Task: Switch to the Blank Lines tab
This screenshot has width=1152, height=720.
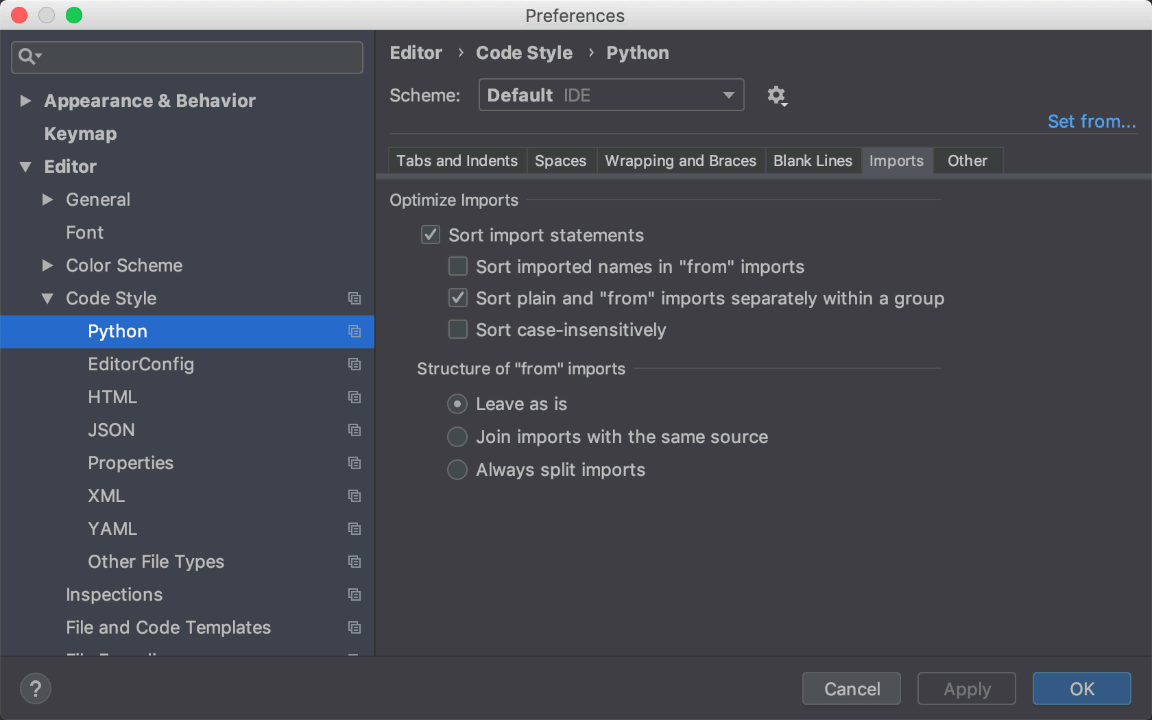Action: 812,160
